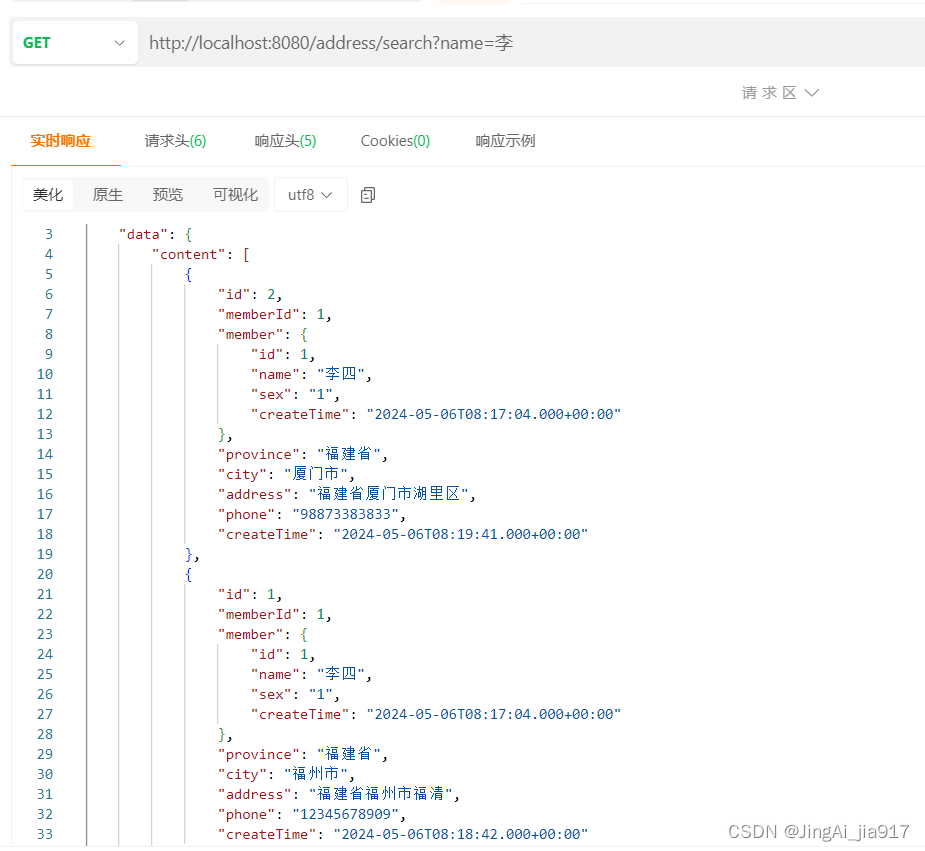
Task: Open the utf8 encoding dropdown
Action: (310, 194)
